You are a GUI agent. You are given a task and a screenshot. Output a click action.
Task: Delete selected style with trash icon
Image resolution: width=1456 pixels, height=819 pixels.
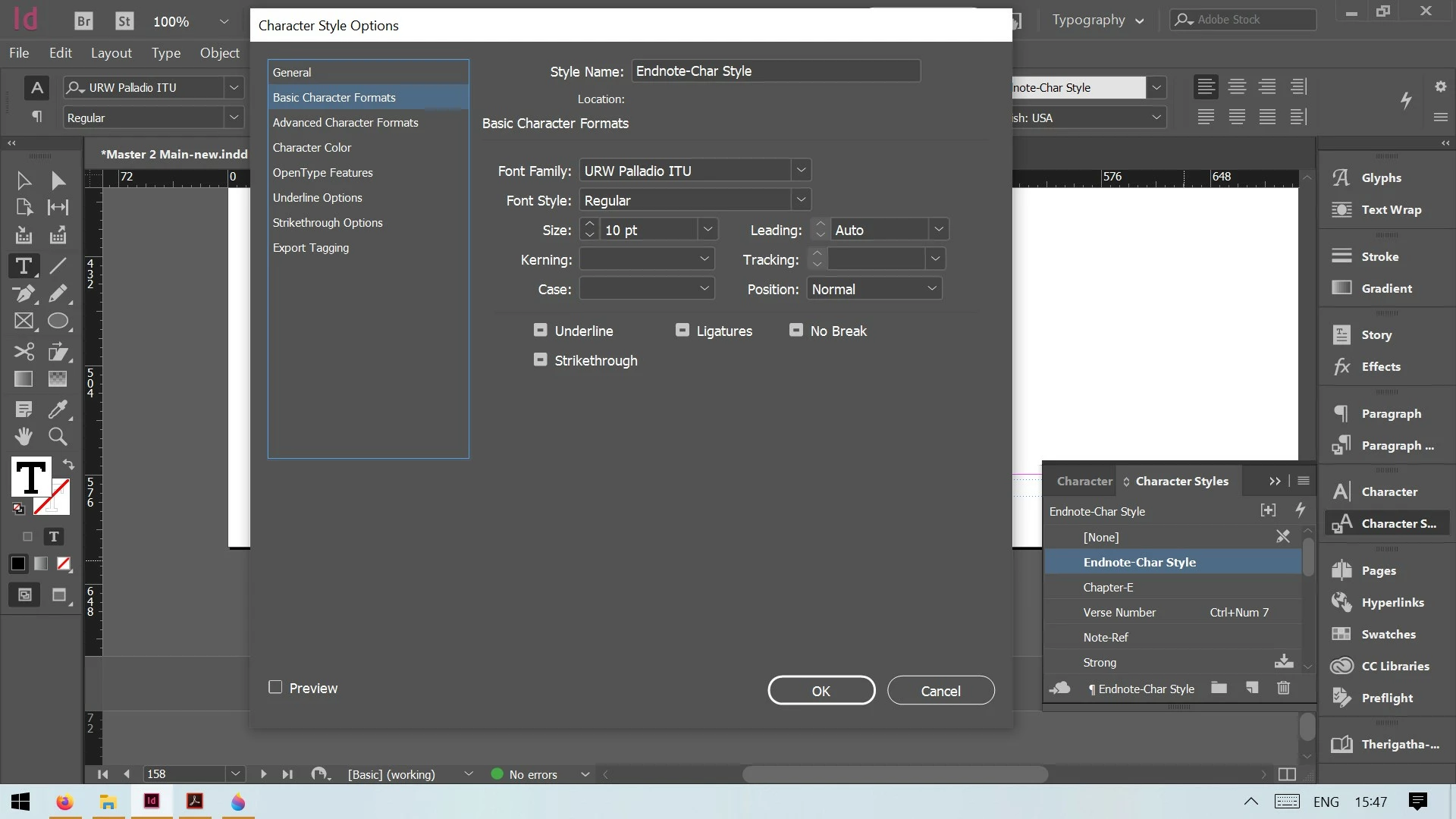pos(1283,688)
